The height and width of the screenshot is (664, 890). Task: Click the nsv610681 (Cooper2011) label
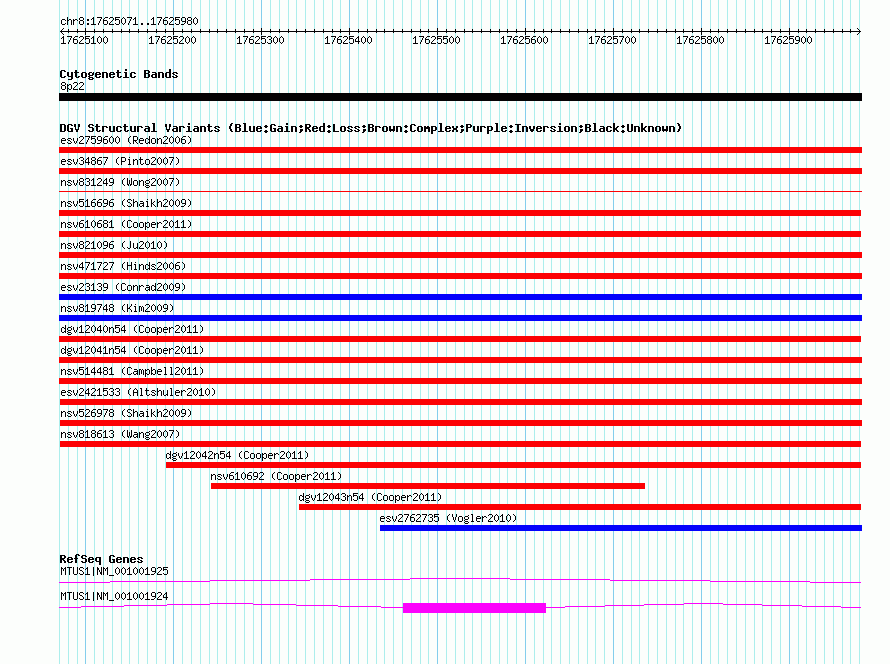(x=126, y=224)
